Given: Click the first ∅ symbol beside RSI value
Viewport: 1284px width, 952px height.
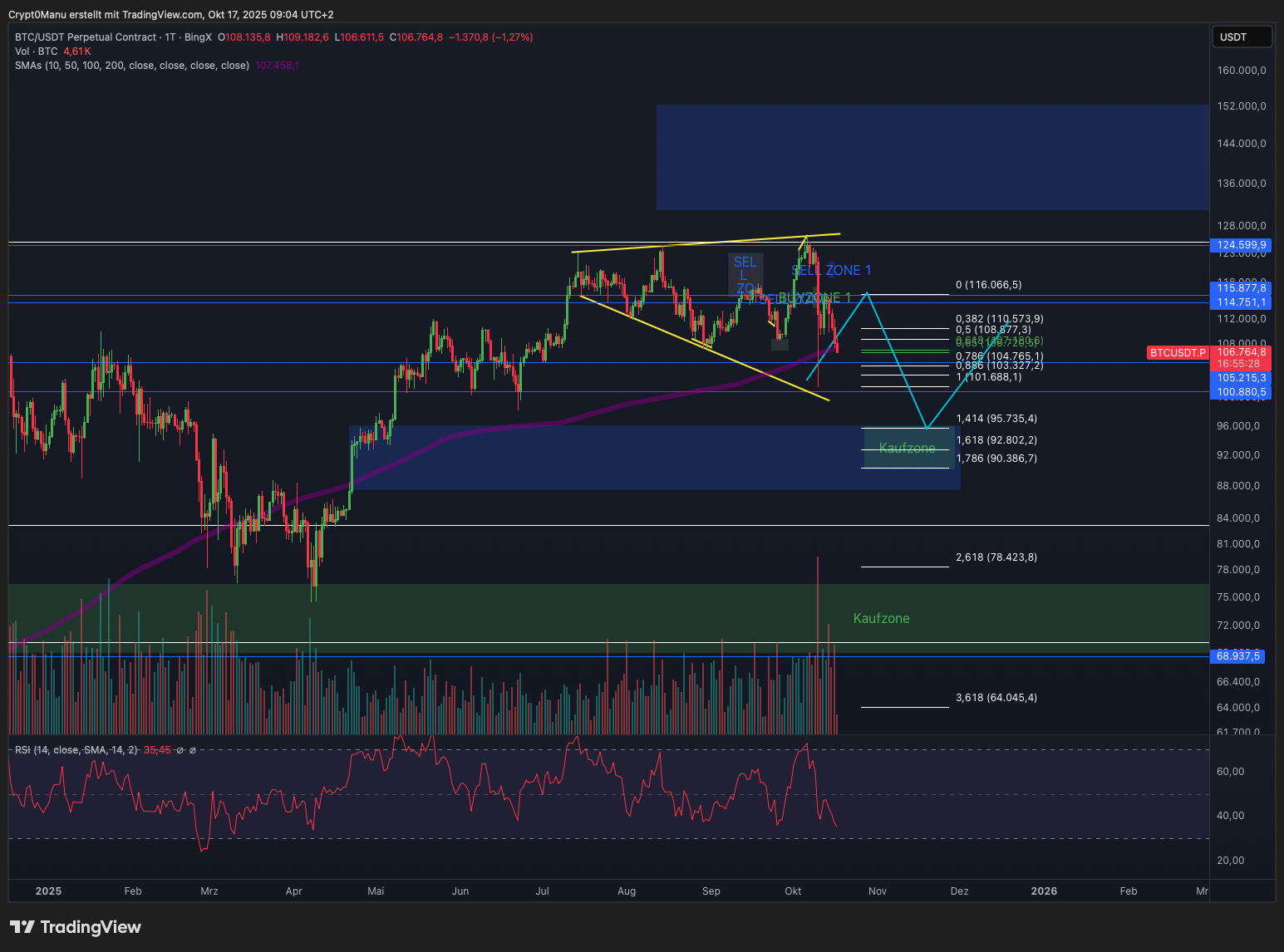Looking at the screenshot, I should coord(180,750).
